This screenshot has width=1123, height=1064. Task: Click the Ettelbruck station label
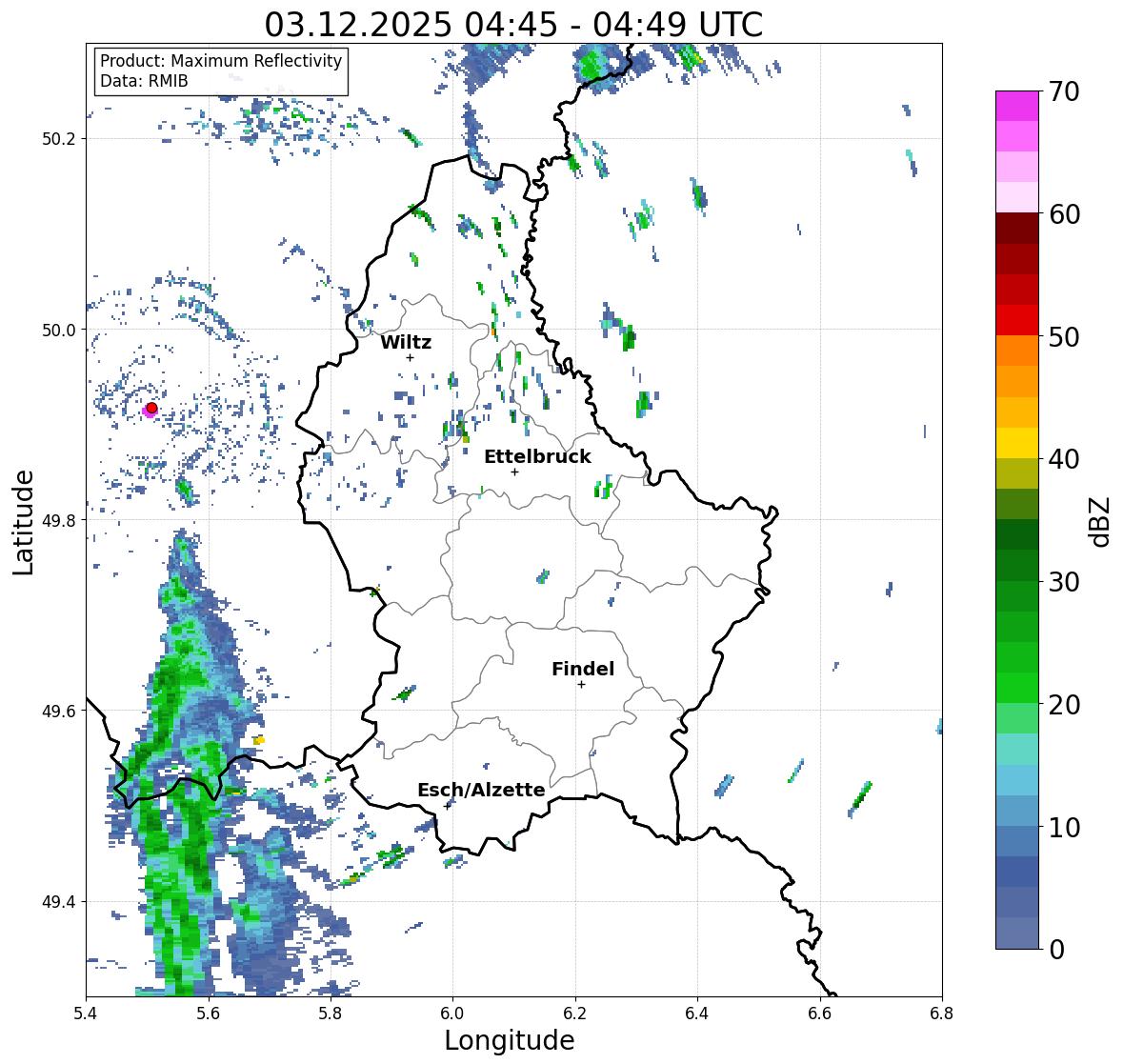coord(538,457)
